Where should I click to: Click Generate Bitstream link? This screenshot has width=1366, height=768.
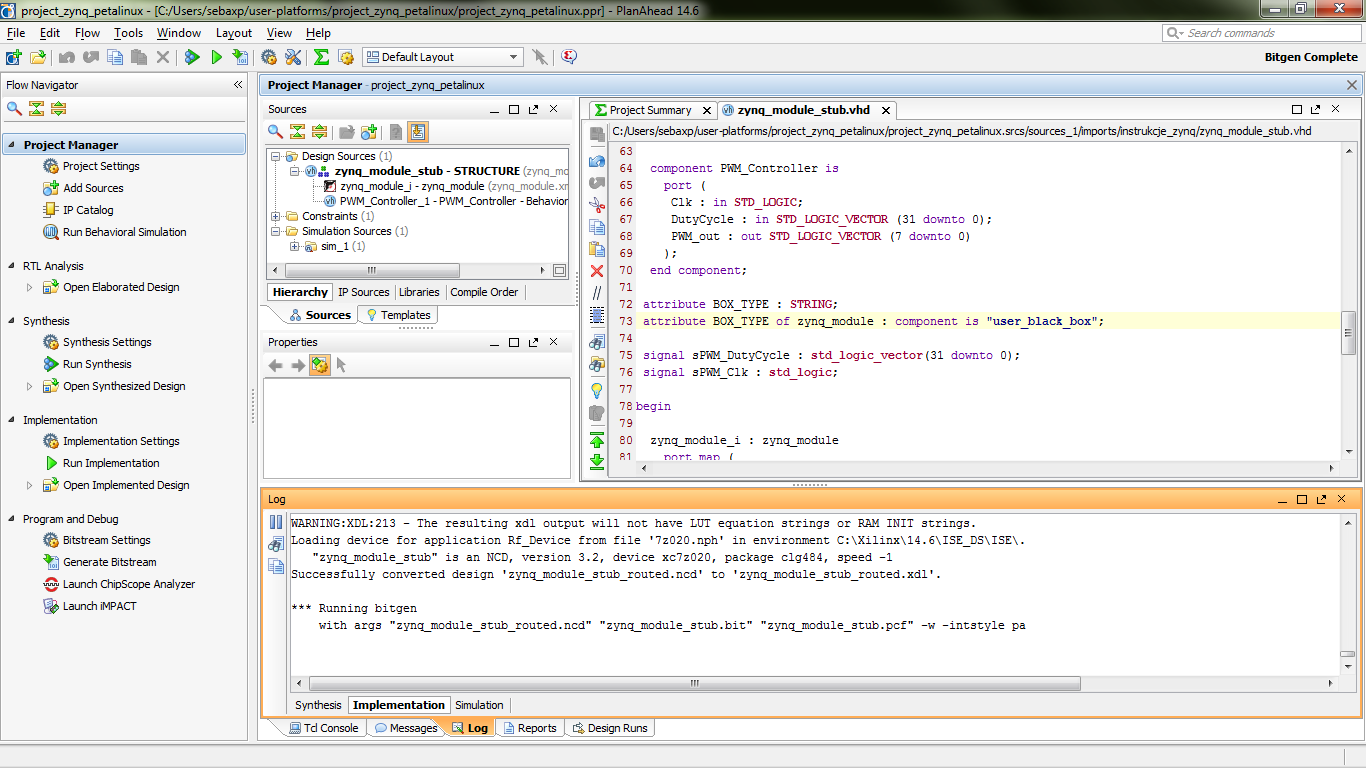point(109,562)
